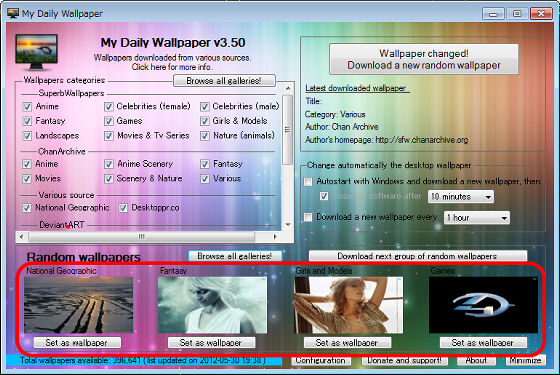Screen dimensions: 560x375
Task: Select the National Geographic beach thumbnail
Action: tap(78, 305)
